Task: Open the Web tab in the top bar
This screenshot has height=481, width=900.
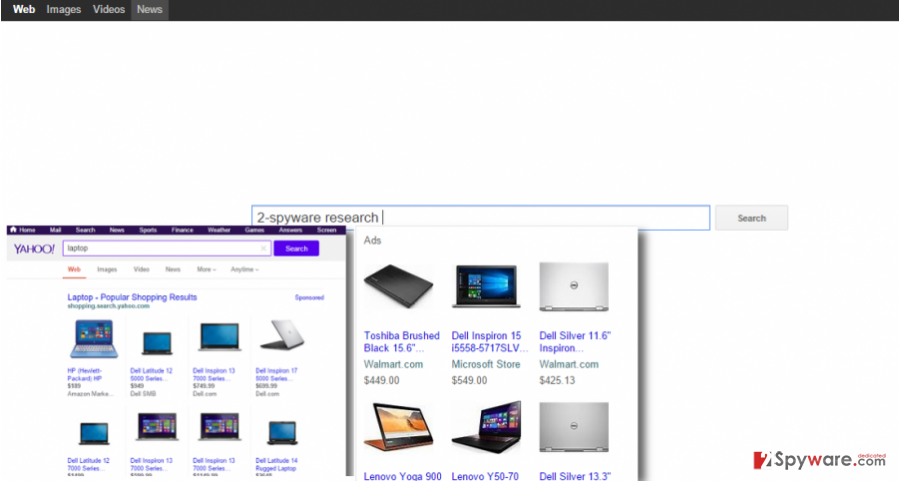Action: 24,10
